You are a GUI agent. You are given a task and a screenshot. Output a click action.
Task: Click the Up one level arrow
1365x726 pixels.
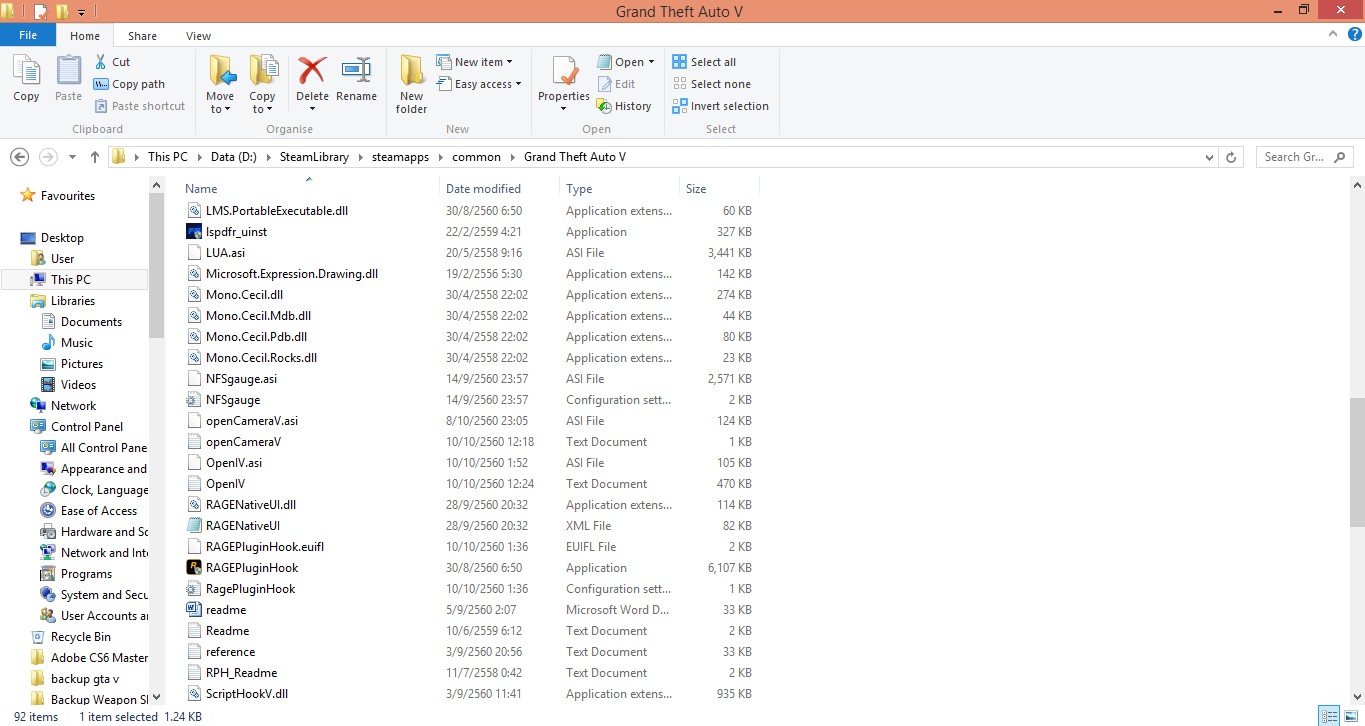pos(95,157)
